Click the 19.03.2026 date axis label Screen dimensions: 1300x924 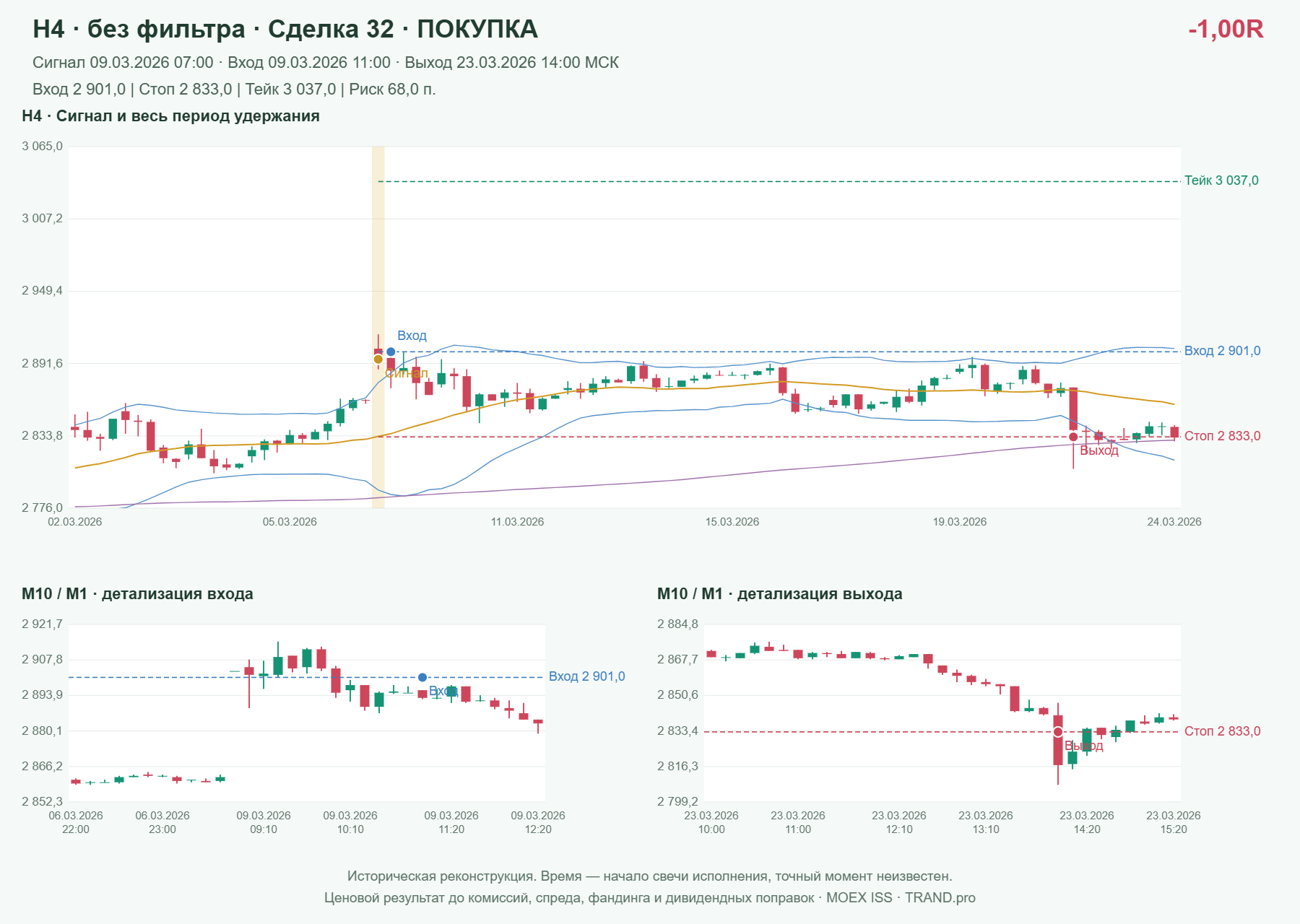(960, 522)
